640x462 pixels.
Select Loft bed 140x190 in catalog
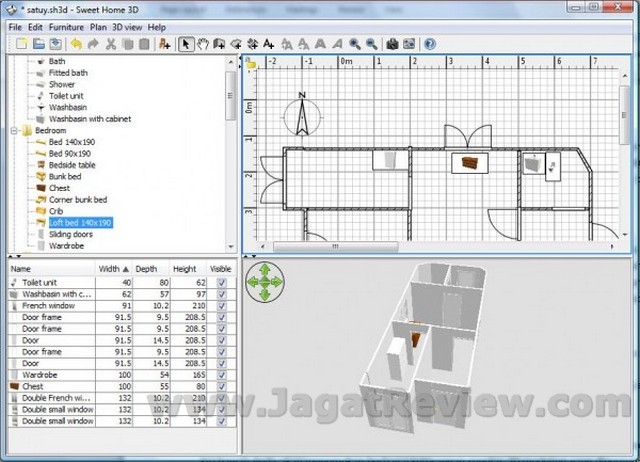coord(80,222)
